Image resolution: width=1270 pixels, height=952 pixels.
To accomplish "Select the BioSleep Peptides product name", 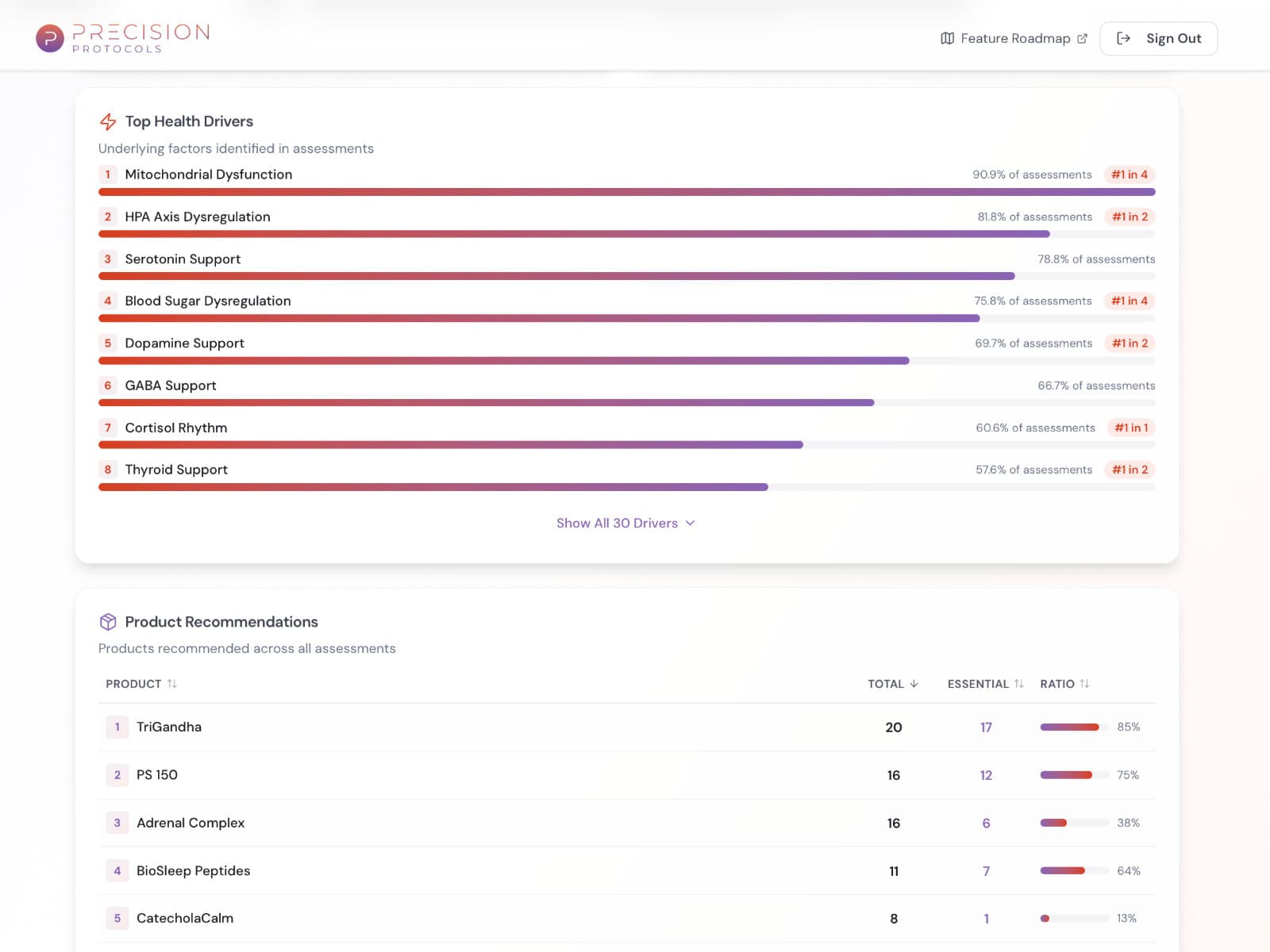I will (193, 870).
